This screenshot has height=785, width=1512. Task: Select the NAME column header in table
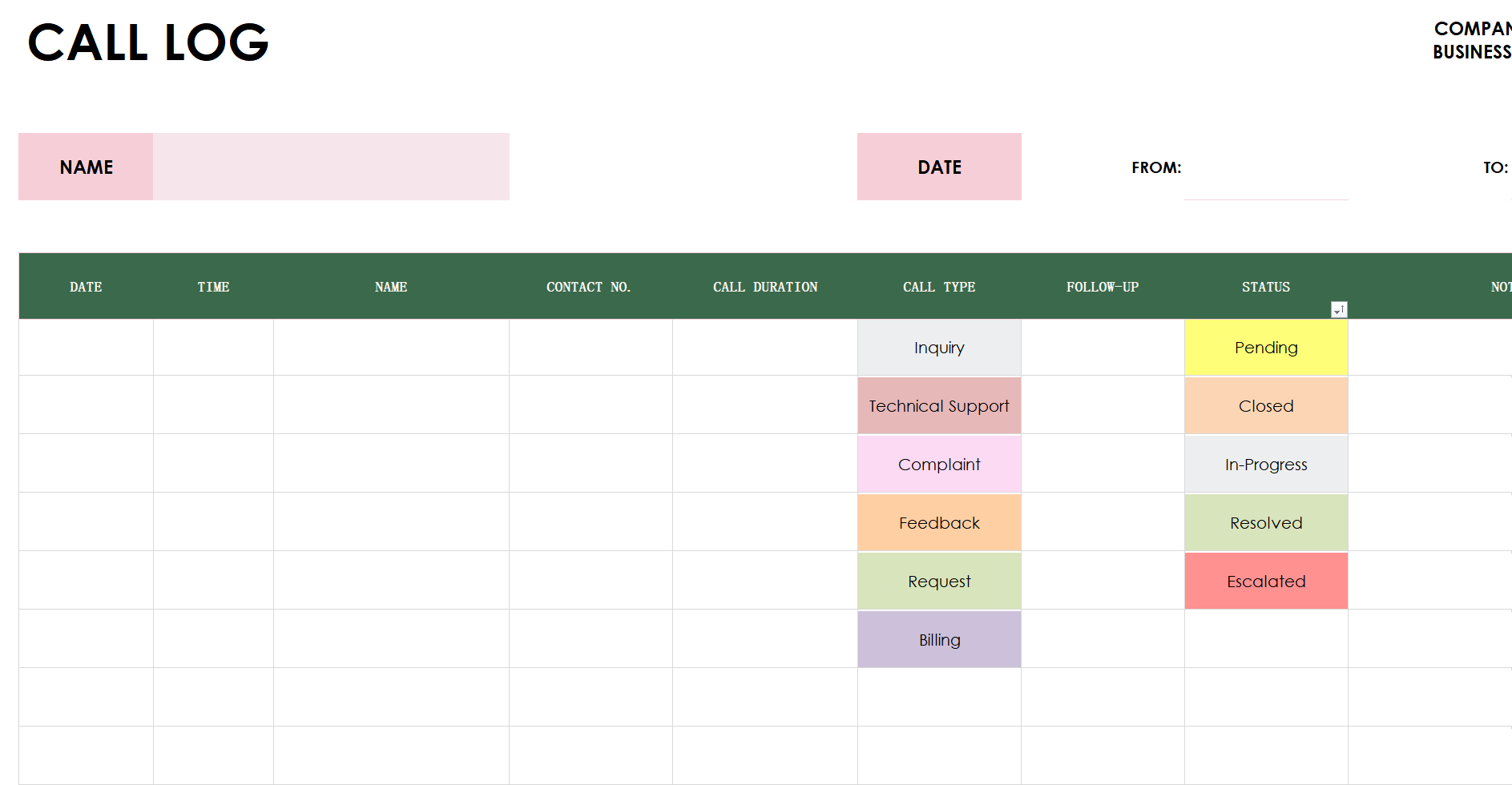click(391, 287)
